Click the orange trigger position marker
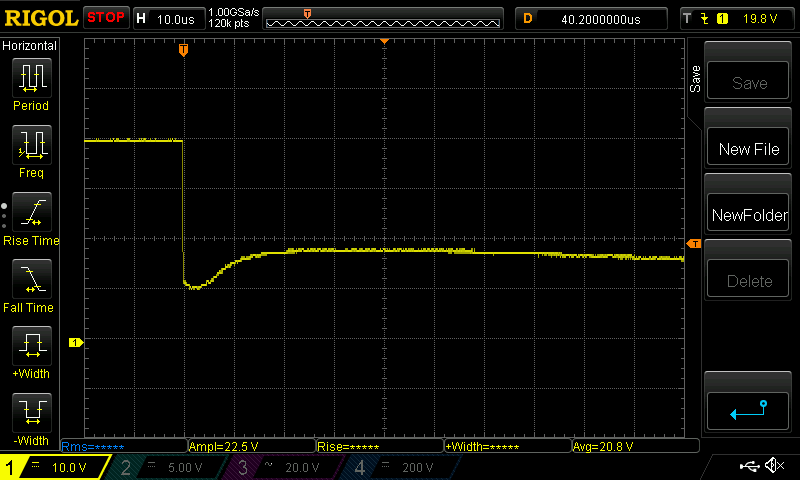The width and height of the screenshot is (800, 480). coord(183,49)
